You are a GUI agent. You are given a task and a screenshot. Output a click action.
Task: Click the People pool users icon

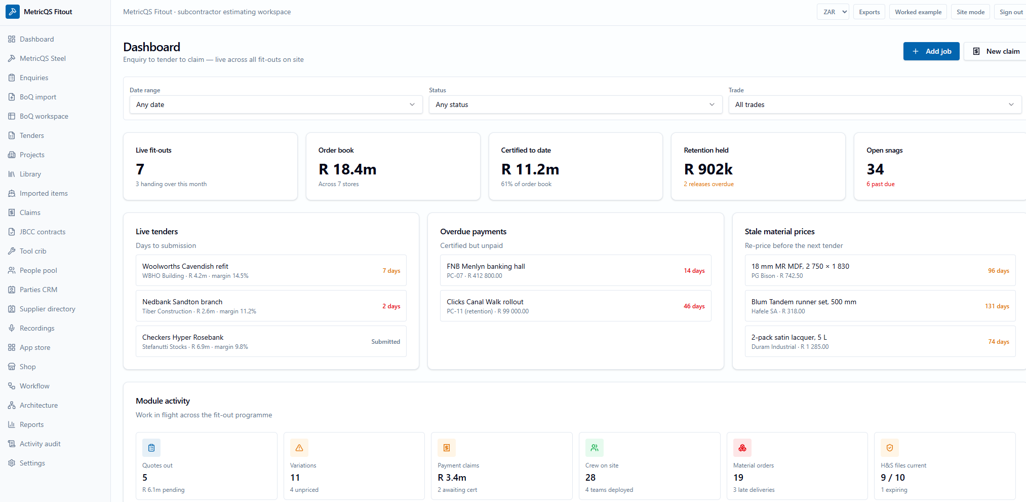(x=11, y=270)
